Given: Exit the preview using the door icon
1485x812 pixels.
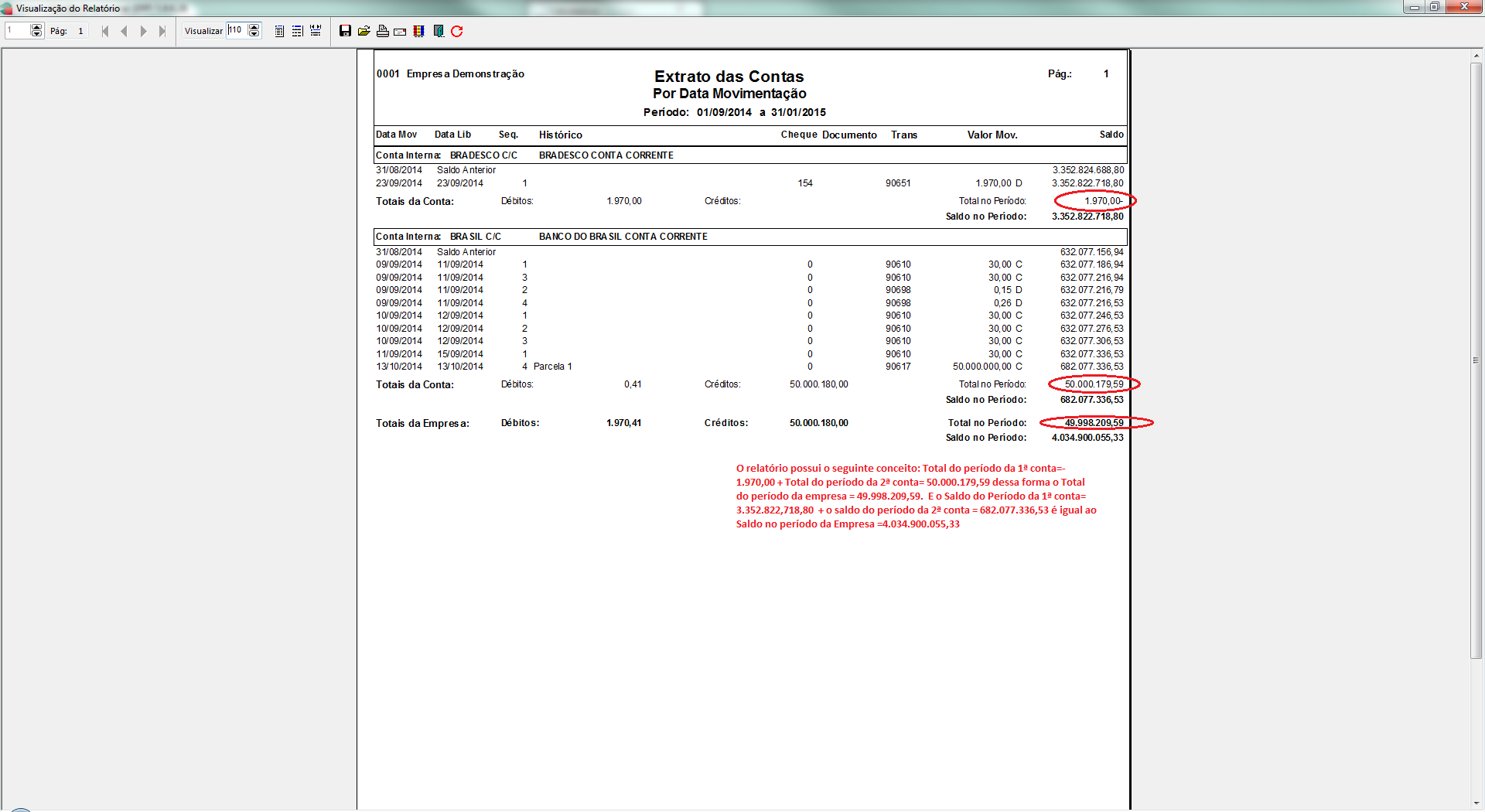Looking at the screenshot, I should click(439, 31).
